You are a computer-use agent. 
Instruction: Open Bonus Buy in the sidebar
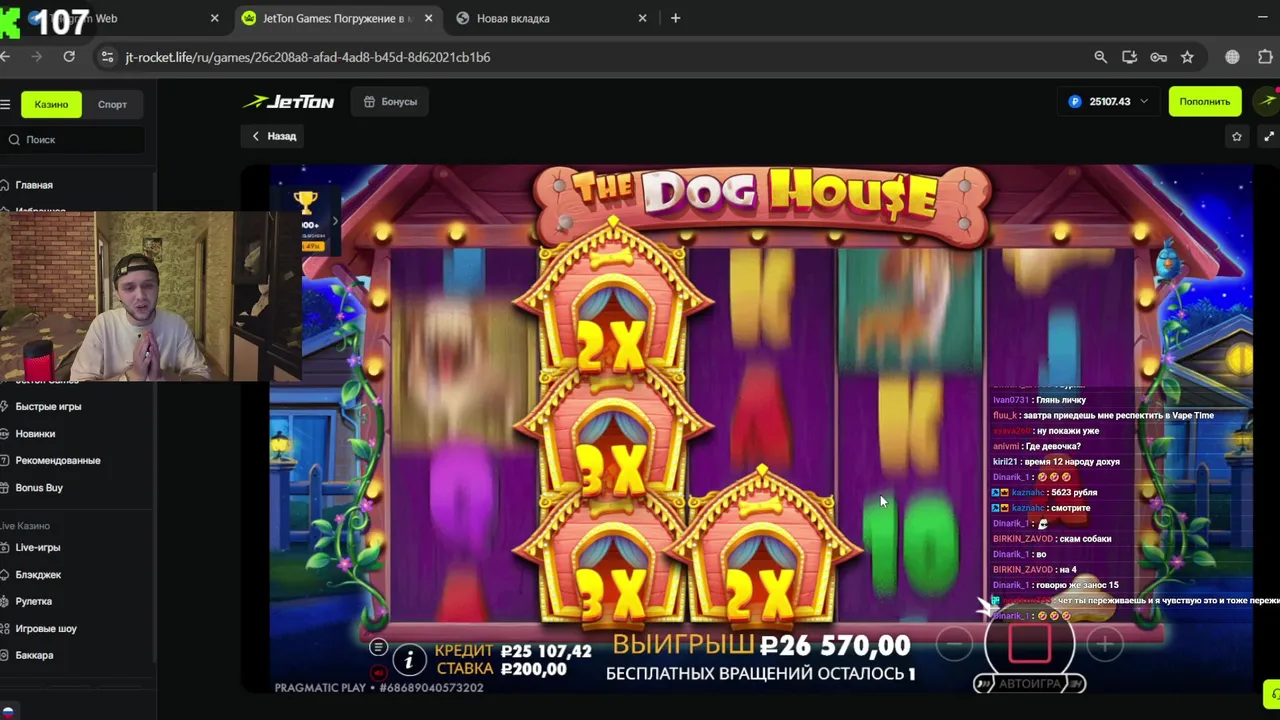point(38,487)
